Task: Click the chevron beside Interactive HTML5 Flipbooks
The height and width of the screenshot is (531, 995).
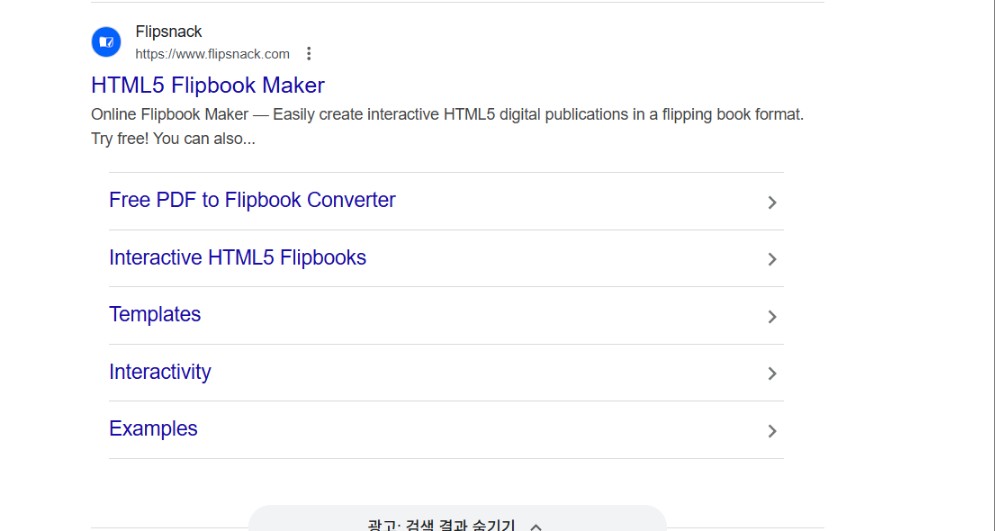Action: (771, 259)
